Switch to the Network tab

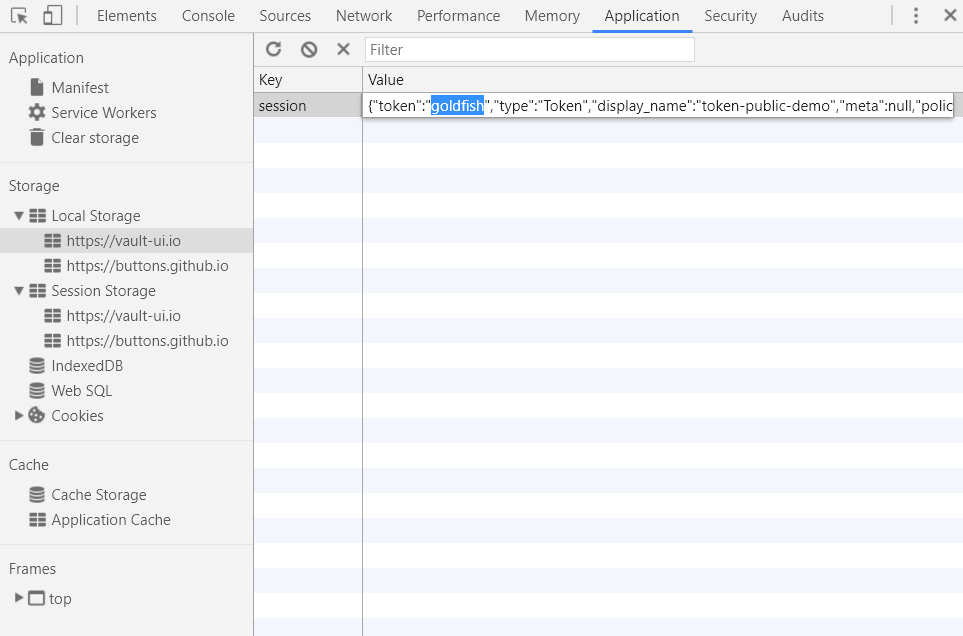[363, 15]
